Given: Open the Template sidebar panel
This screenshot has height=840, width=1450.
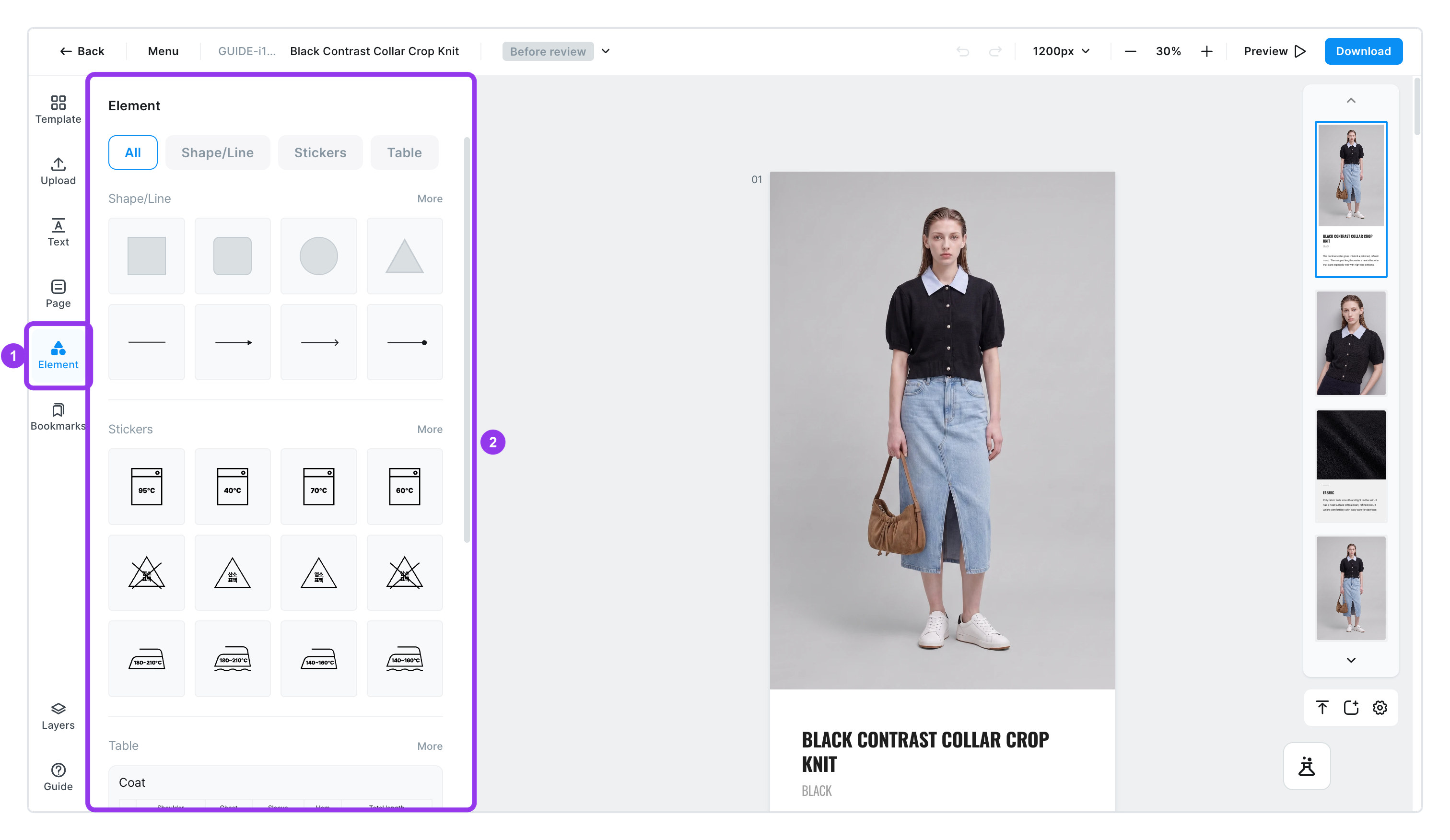Looking at the screenshot, I should click(58, 109).
